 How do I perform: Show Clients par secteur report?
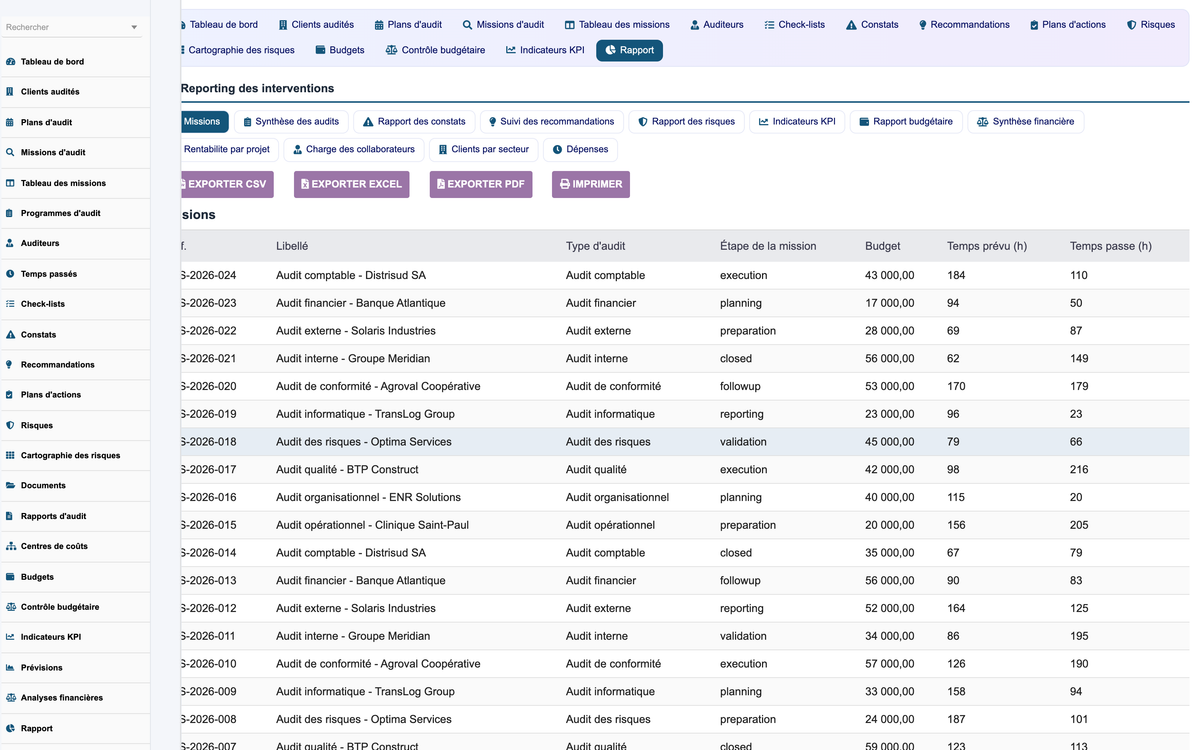(x=483, y=150)
